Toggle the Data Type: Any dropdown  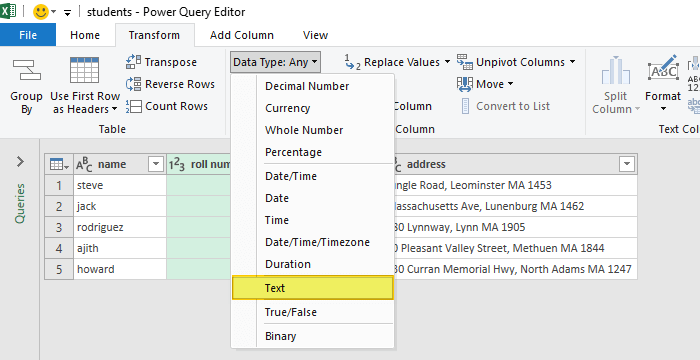click(x=275, y=62)
